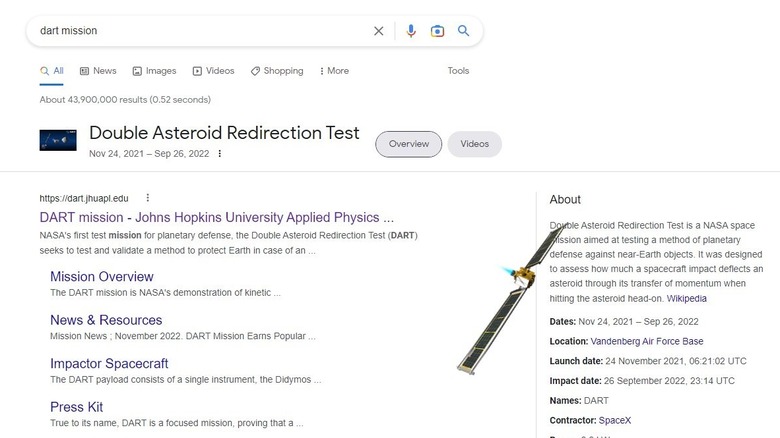Click the mission thumbnail beside the title
This screenshot has width=780, height=438.
[58, 140]
